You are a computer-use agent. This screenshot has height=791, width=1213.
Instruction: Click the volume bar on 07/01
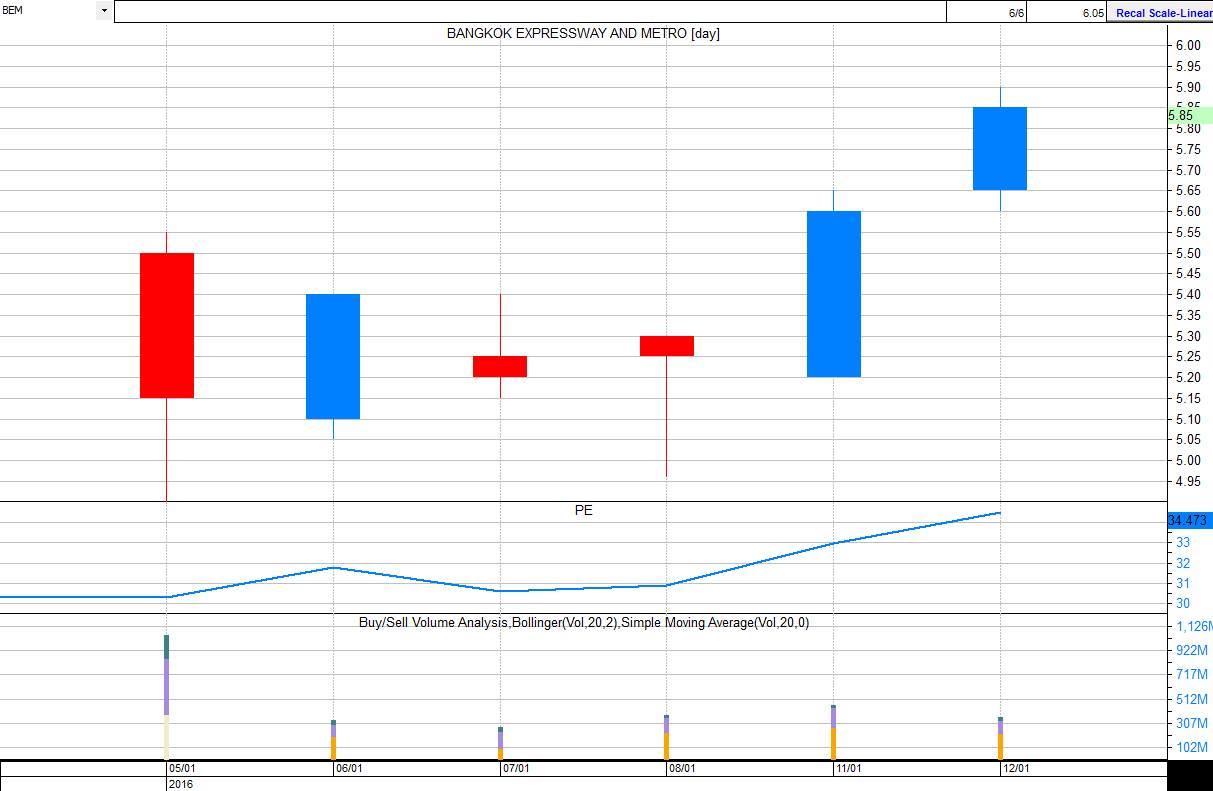pos(500,743)
